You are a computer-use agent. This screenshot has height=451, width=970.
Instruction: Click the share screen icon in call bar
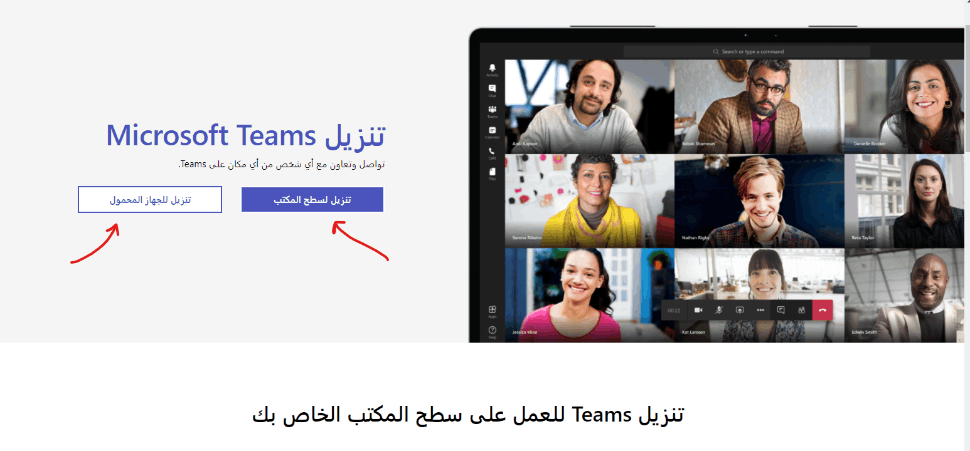(739, 310)
